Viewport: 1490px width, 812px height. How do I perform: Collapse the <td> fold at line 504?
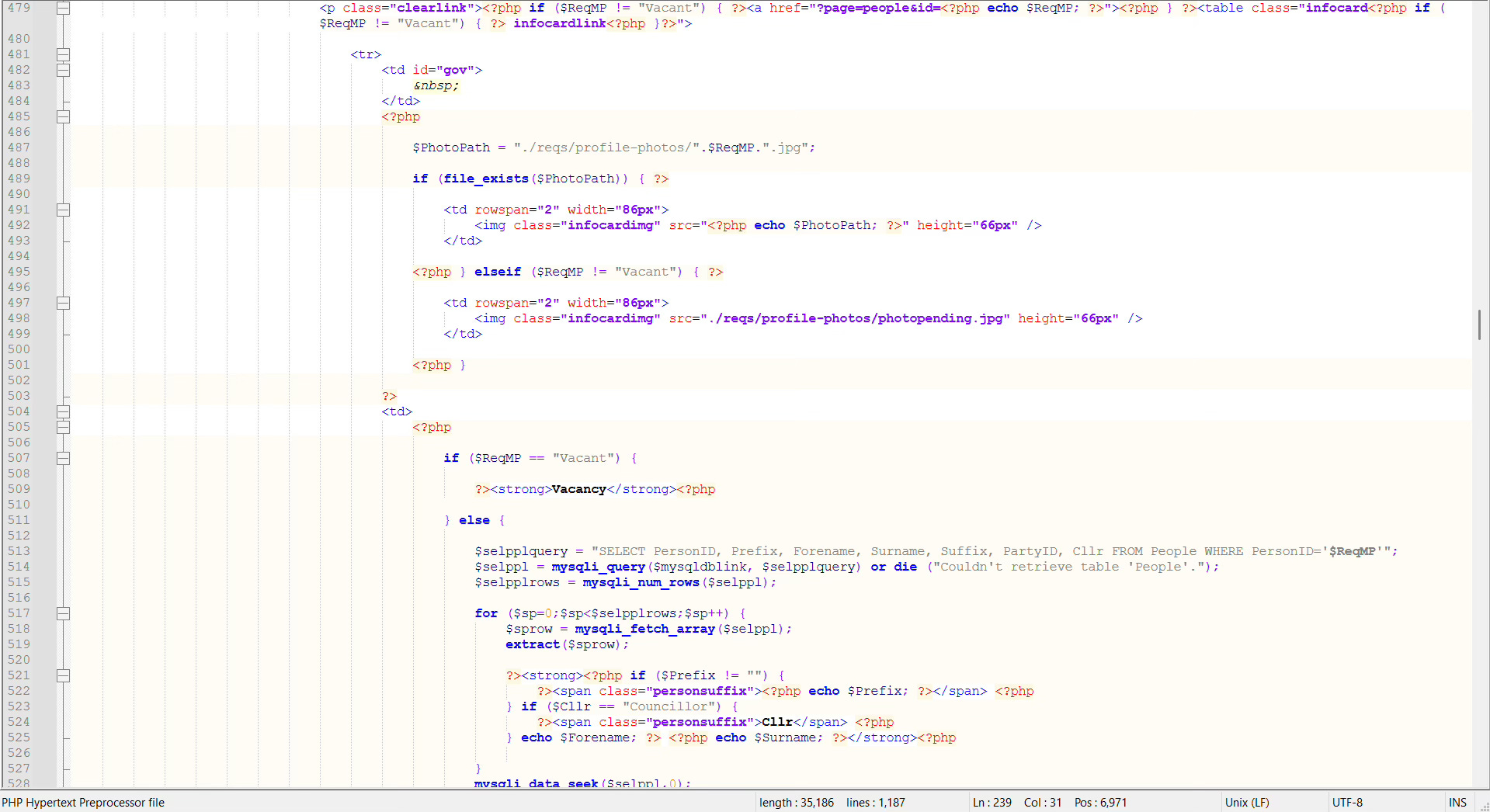(x=64, y=411)
